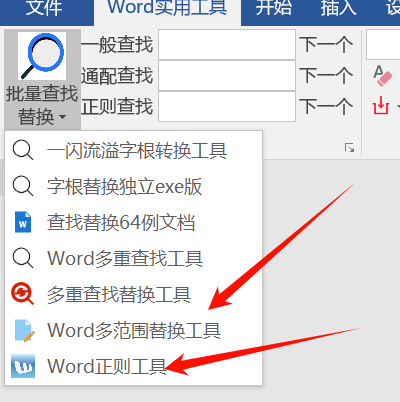Click the 一般查找 input box
This screenshot has width=400, height=402.
point(227,45)
